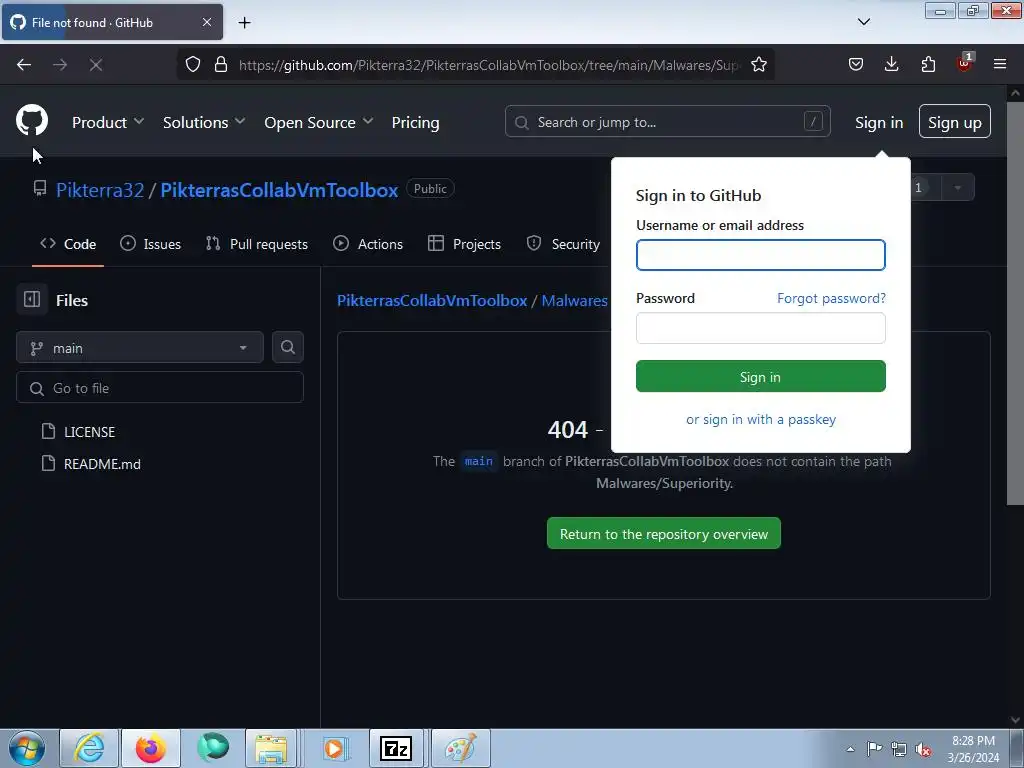
Task: Open the Security tab
Action: [563, 244]
